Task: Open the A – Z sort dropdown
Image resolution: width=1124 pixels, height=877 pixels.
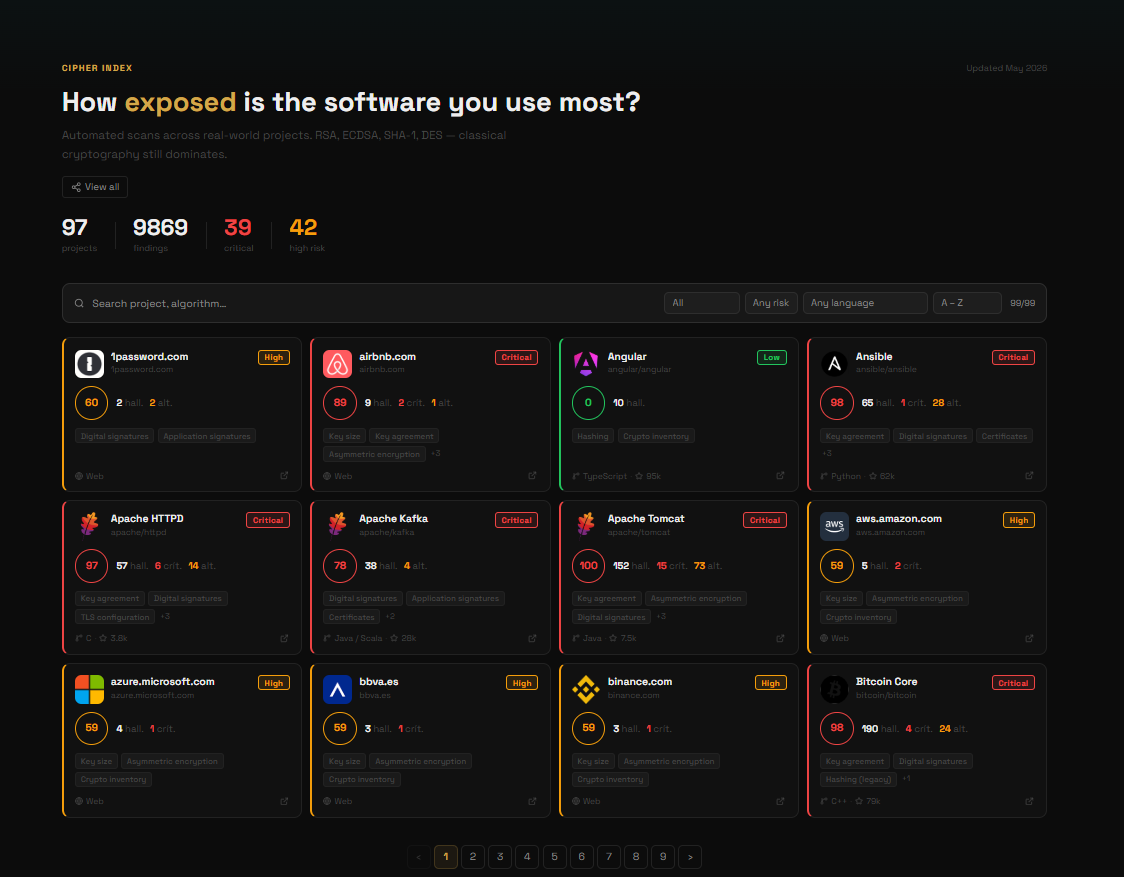Action: [967, 303]
